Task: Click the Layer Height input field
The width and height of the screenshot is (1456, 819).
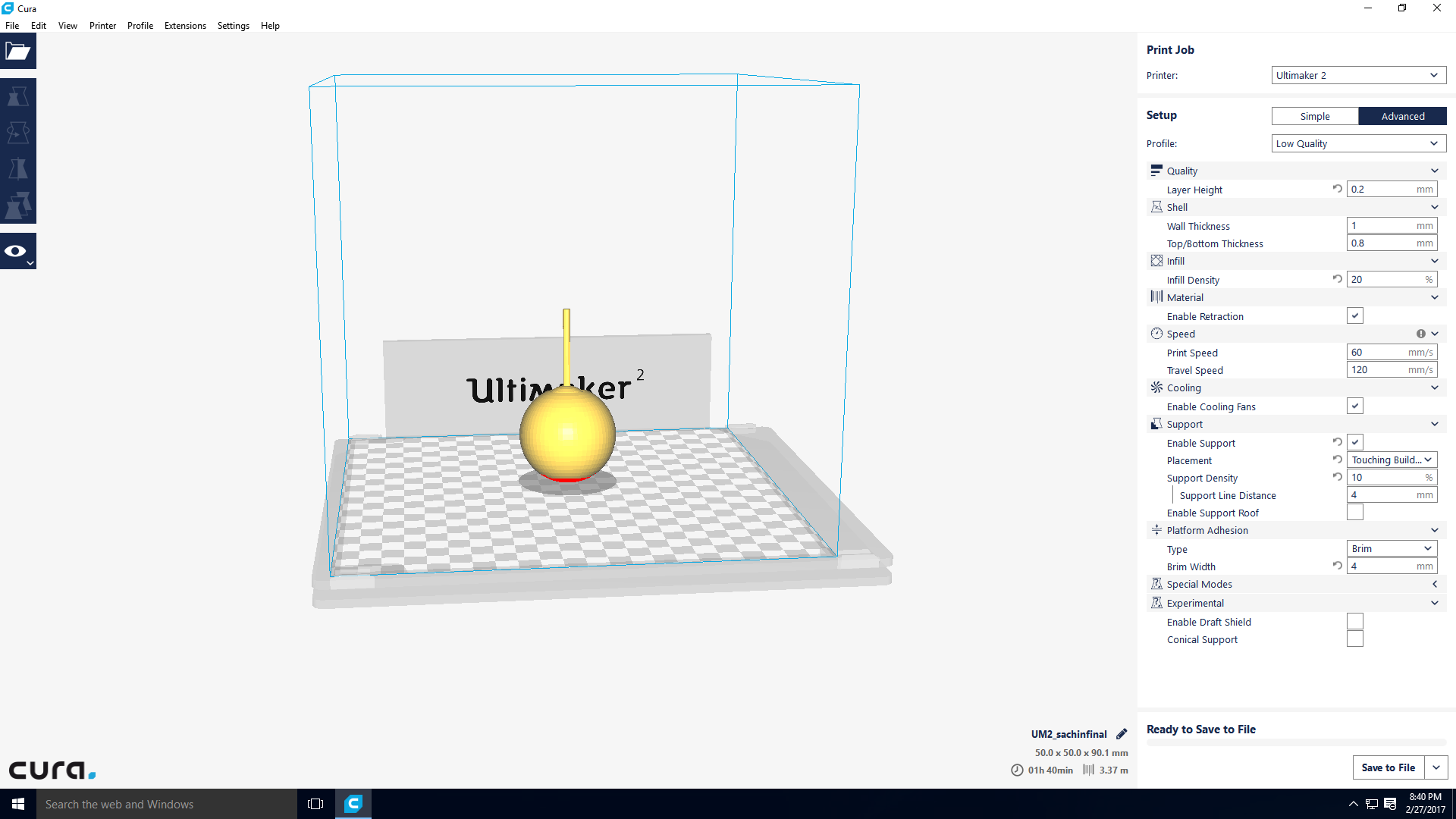Action: tap(1392, 189)
